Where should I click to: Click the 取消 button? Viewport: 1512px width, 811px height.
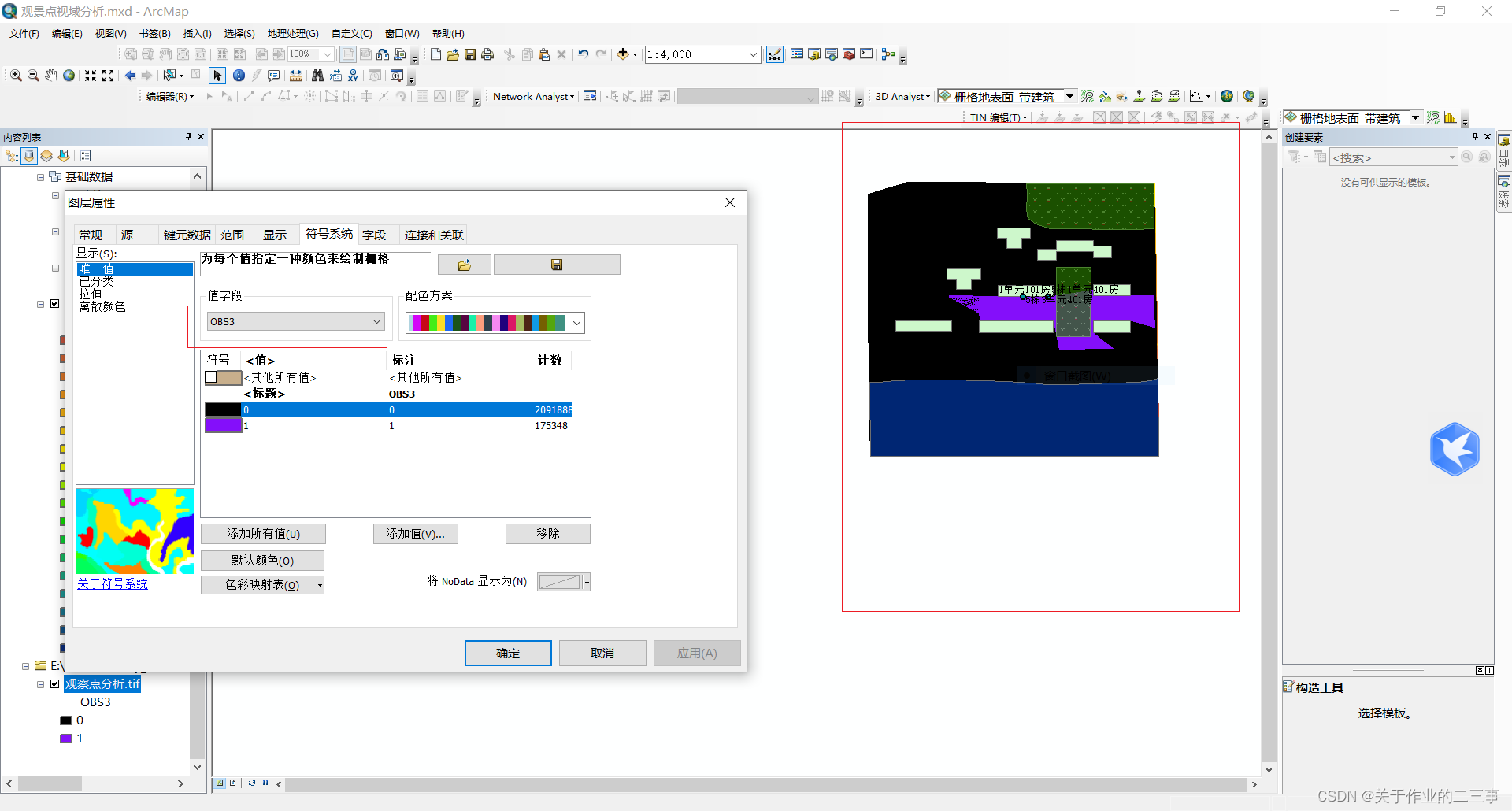pyautogui.click(x=602, y=653)
